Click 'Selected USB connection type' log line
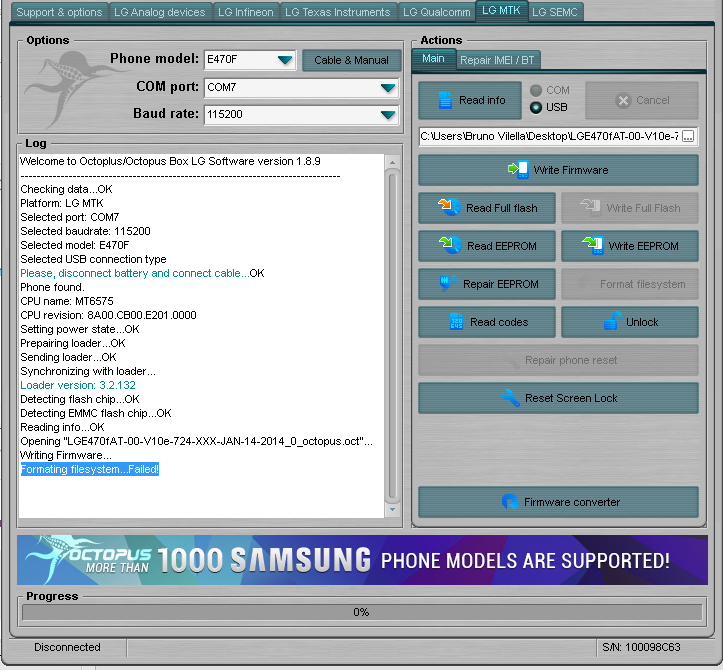Image resolution: width=723 pixels, height=671 pixels. (93, 259)
